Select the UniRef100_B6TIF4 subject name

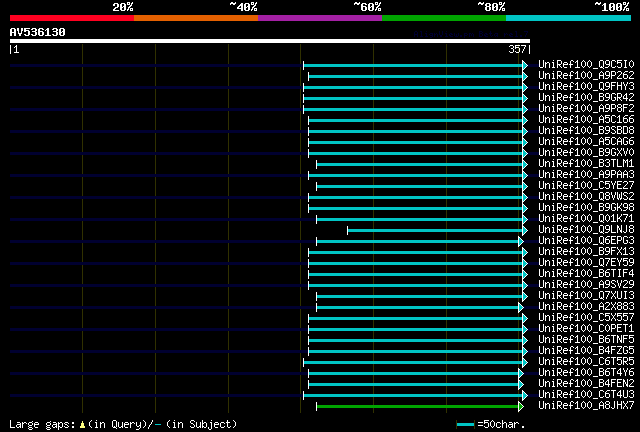coord(586,274)
